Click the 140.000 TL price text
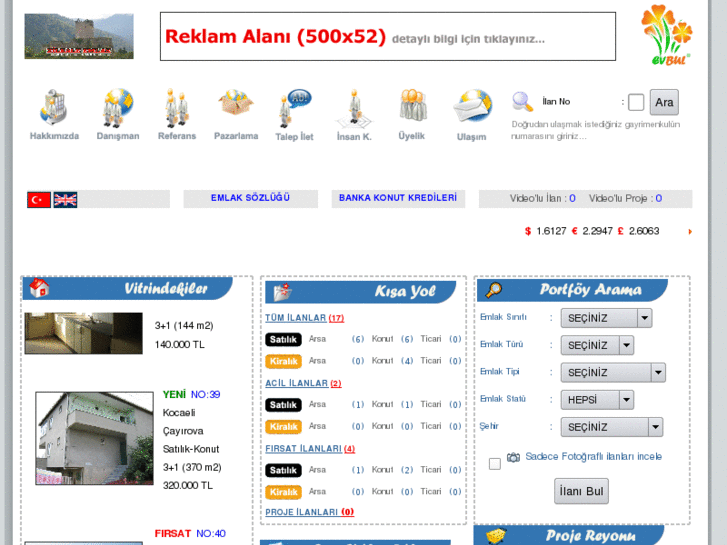Image resolution: width=727 pixels, height=545 pixels. click(179, 345)
